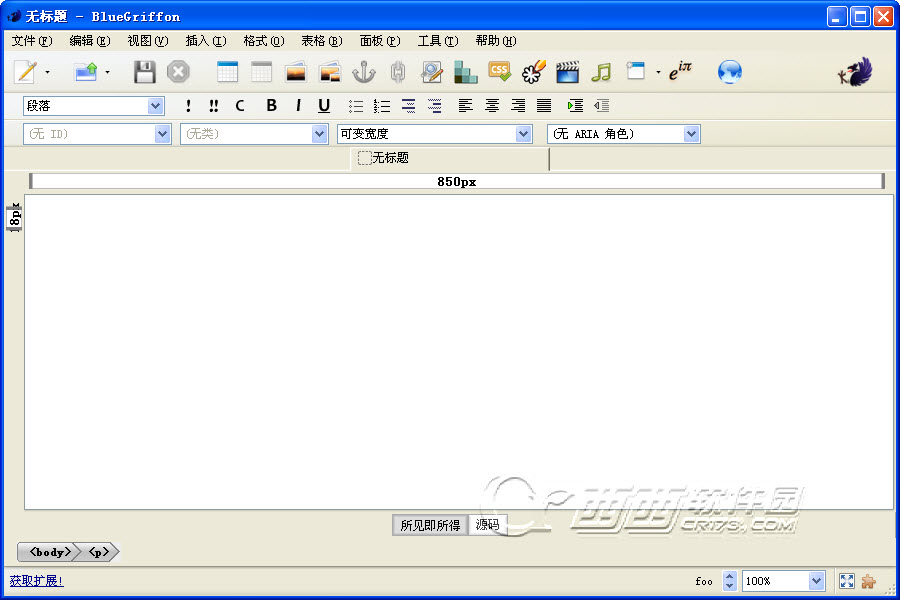Click the globe browser preview icon
Image resolution: width=900 pixels, height=600 pixels.
pos(730,72)
